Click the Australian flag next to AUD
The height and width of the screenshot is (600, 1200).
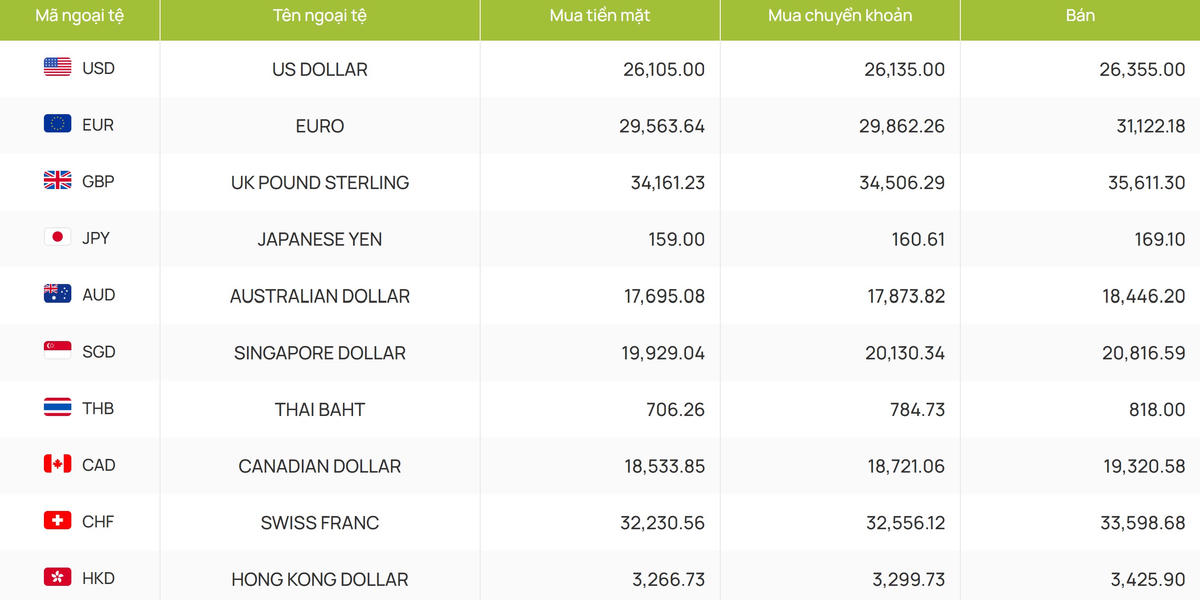pyautogui.click(x=57, y=294)
